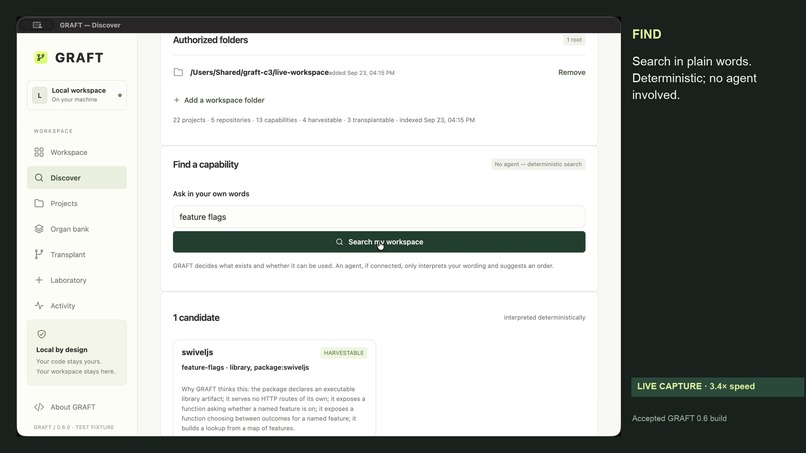Click the 'GRAFT — Discover' window title
The width and height of the screenshot is (806, 453).
tap(90, 25)
